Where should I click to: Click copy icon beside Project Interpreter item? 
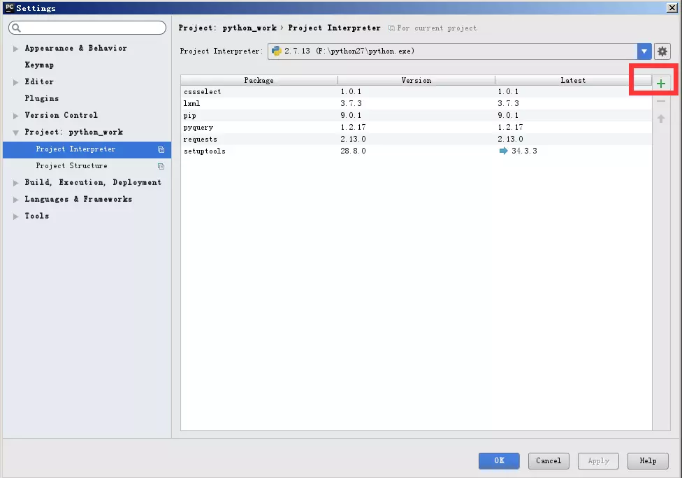[x=161, y=150]
